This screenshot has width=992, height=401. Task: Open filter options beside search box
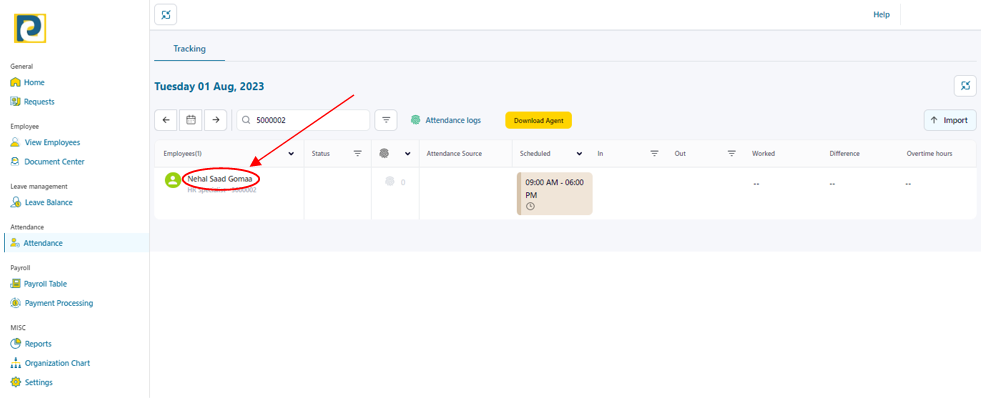click(386, 120)
